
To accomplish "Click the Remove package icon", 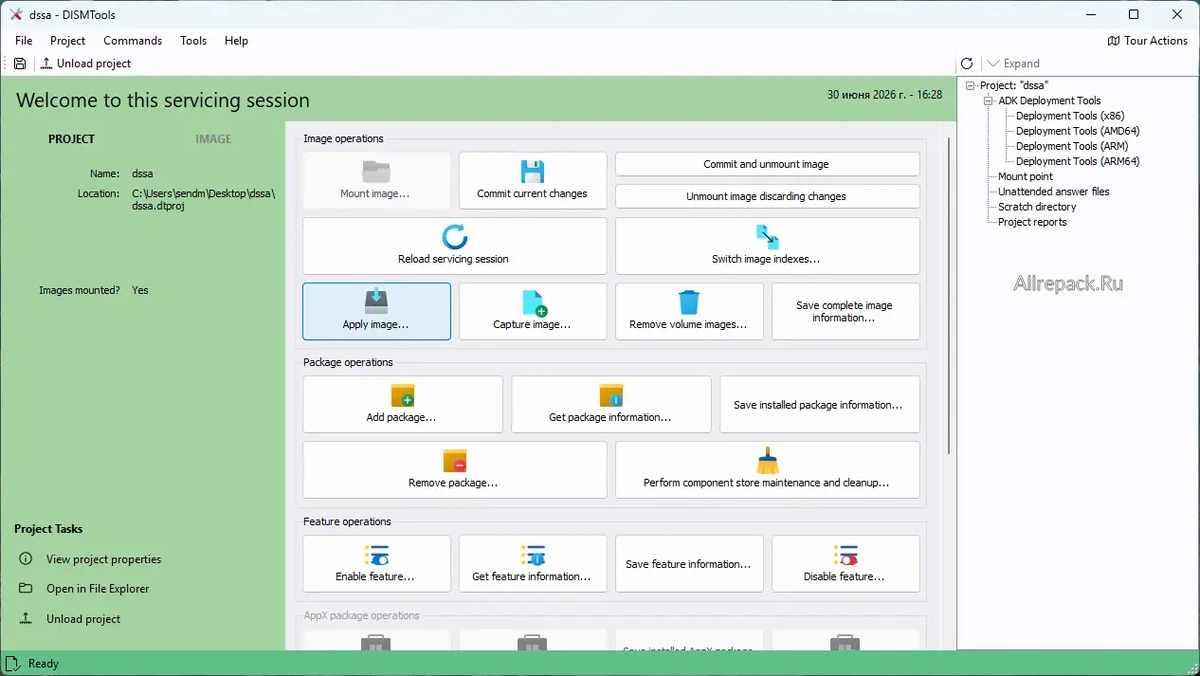I will point(455,461).
